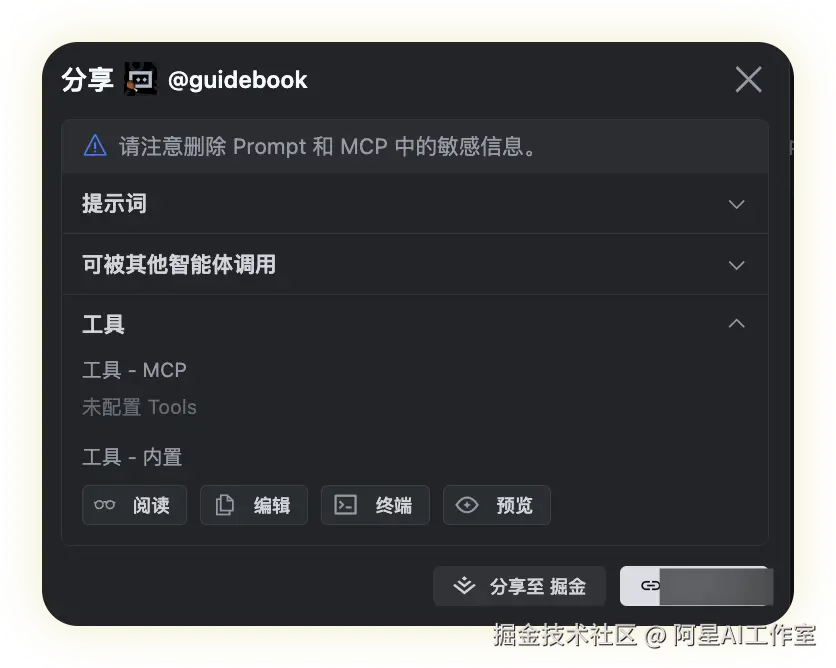The width and height of the screenshot is (836, 668).
Task: Select the 可被其他智能体调用 header text
Action: tap(179, 264)
